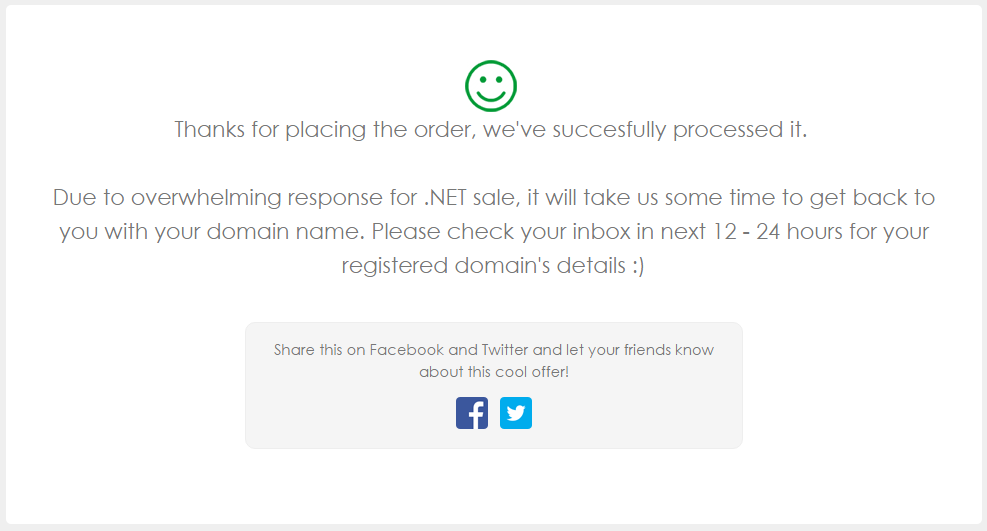Click the word 'succesfully' in the heading
The width and height of the screenshot is (987, 531).
click(609, 130)
